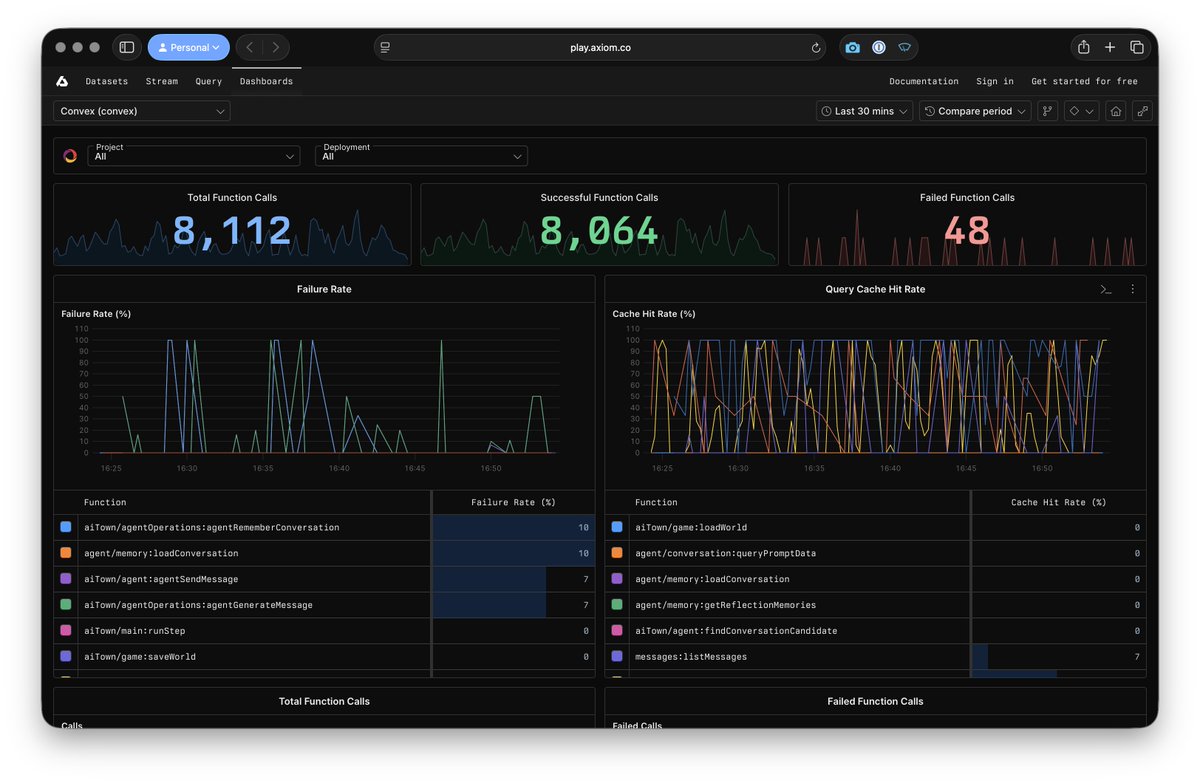Open the Compare period dropdown
Screen dimensions: 1200x783
click(x=975, y=111)
